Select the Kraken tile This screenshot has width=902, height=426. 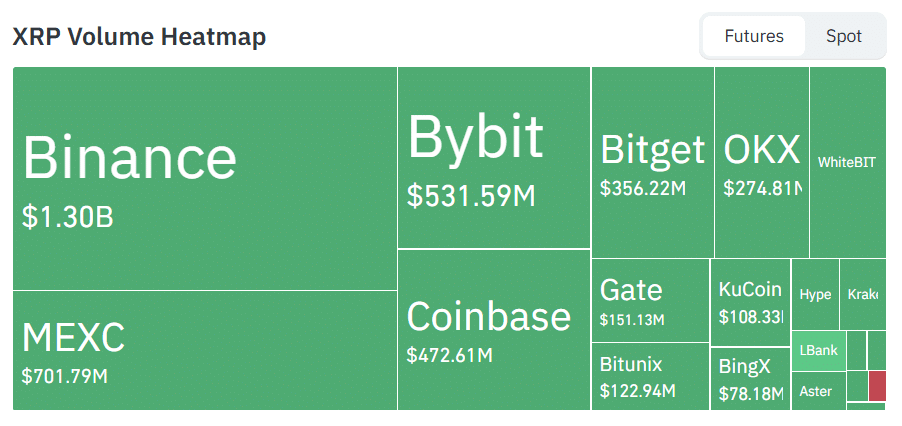click(862, 294)
